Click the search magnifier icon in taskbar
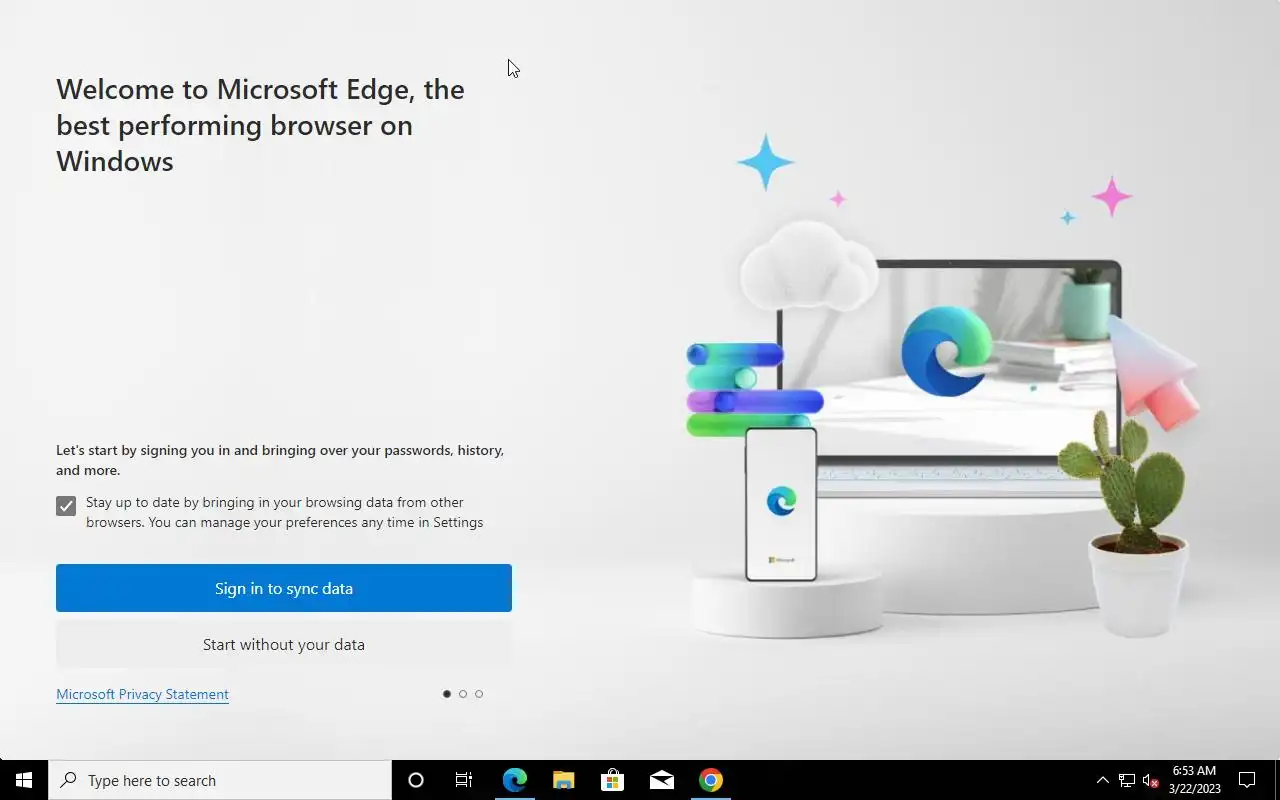The width and height of the screenshot is (1280, 800). click(x=69, y=780)
